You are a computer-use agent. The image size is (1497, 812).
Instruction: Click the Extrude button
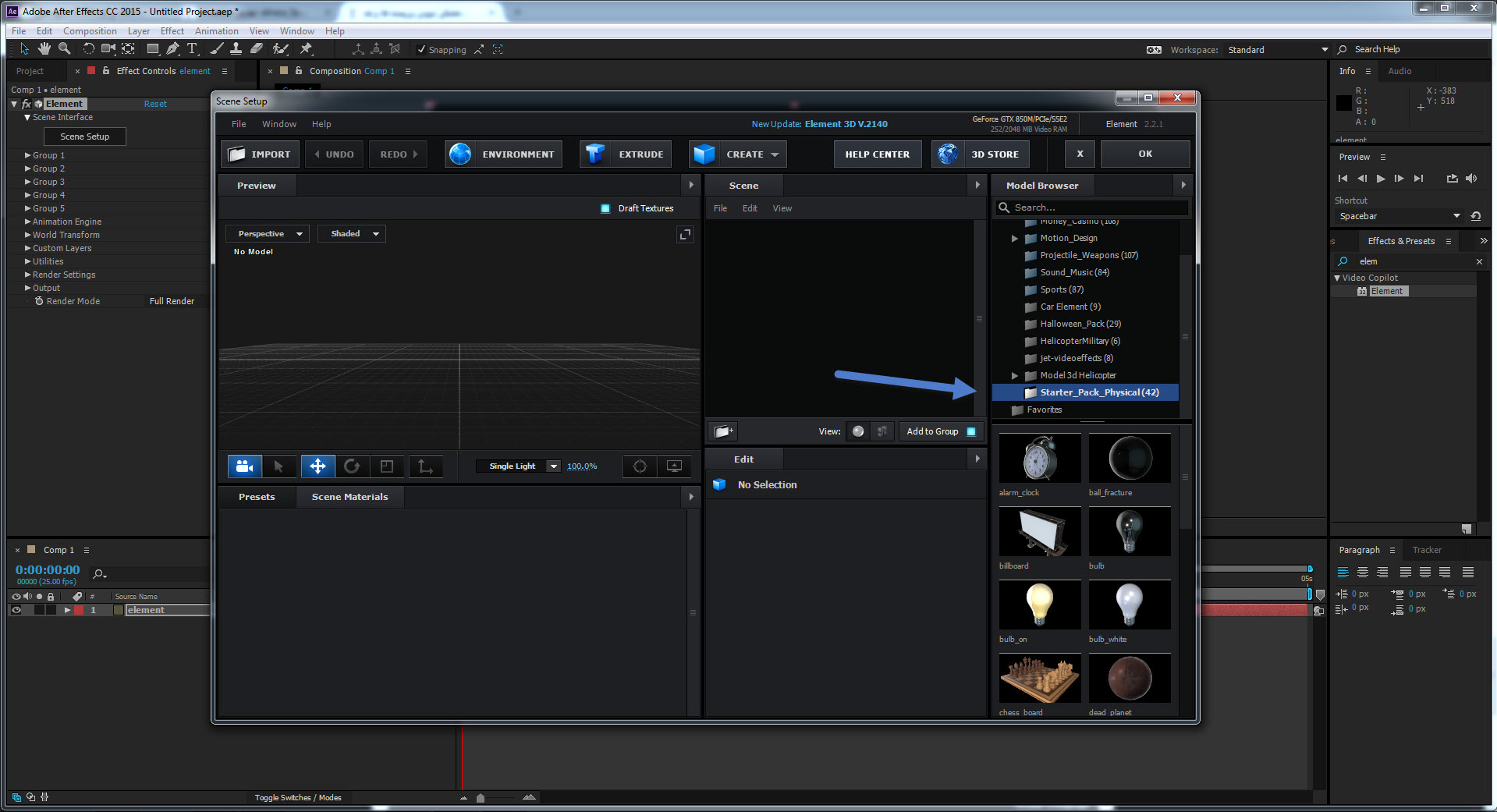pos(627,154)
